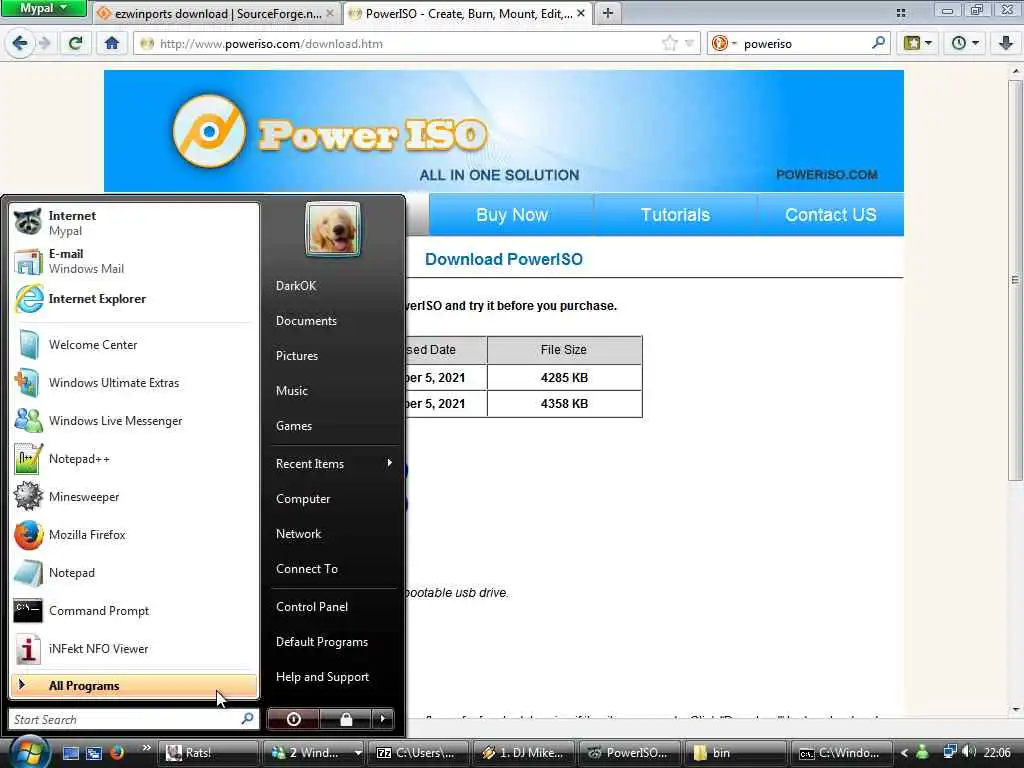Image resolution: width=1024 pixels, height=768 pixels.
Task: Show desktop from Quick Launch
Action: click(71, 753)
